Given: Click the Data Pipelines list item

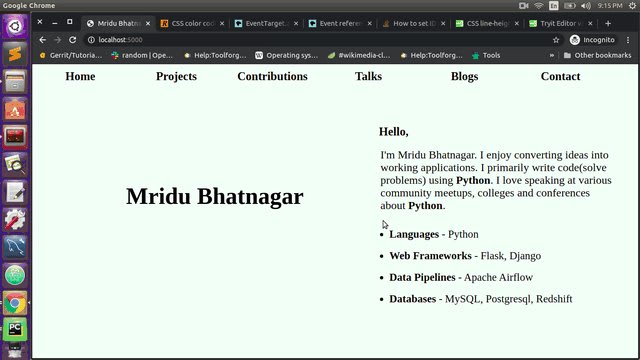Looking at the screenshot, I should coord(461,278).
